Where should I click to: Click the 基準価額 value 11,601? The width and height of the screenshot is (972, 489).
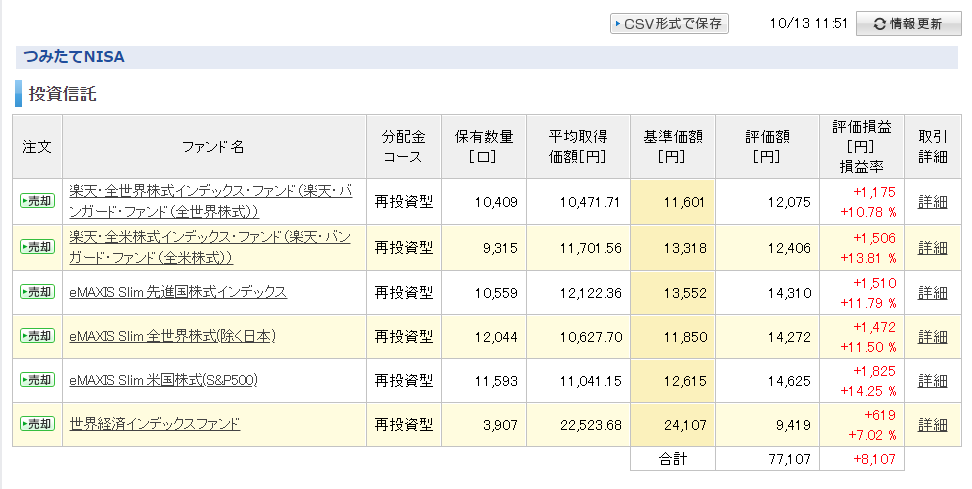point(684,202)
